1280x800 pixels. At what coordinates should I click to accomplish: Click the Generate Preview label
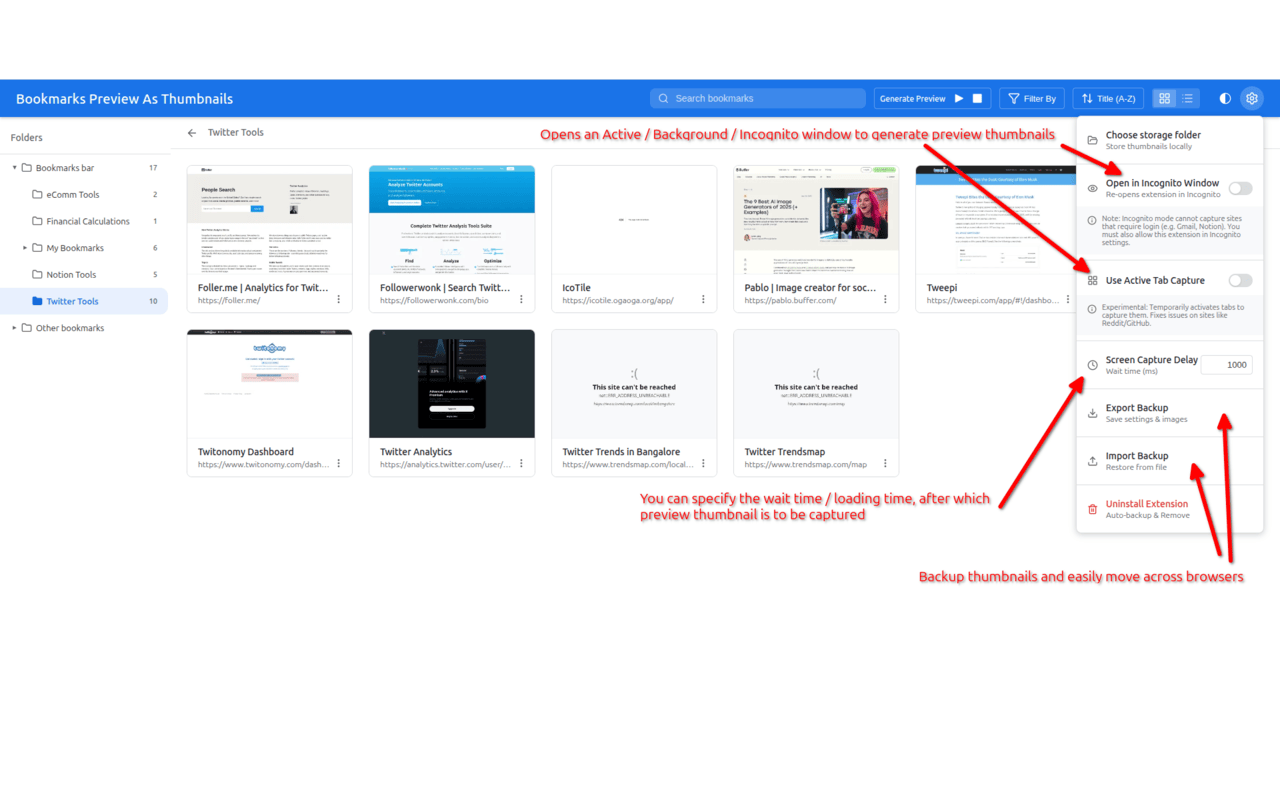point(912,98)
